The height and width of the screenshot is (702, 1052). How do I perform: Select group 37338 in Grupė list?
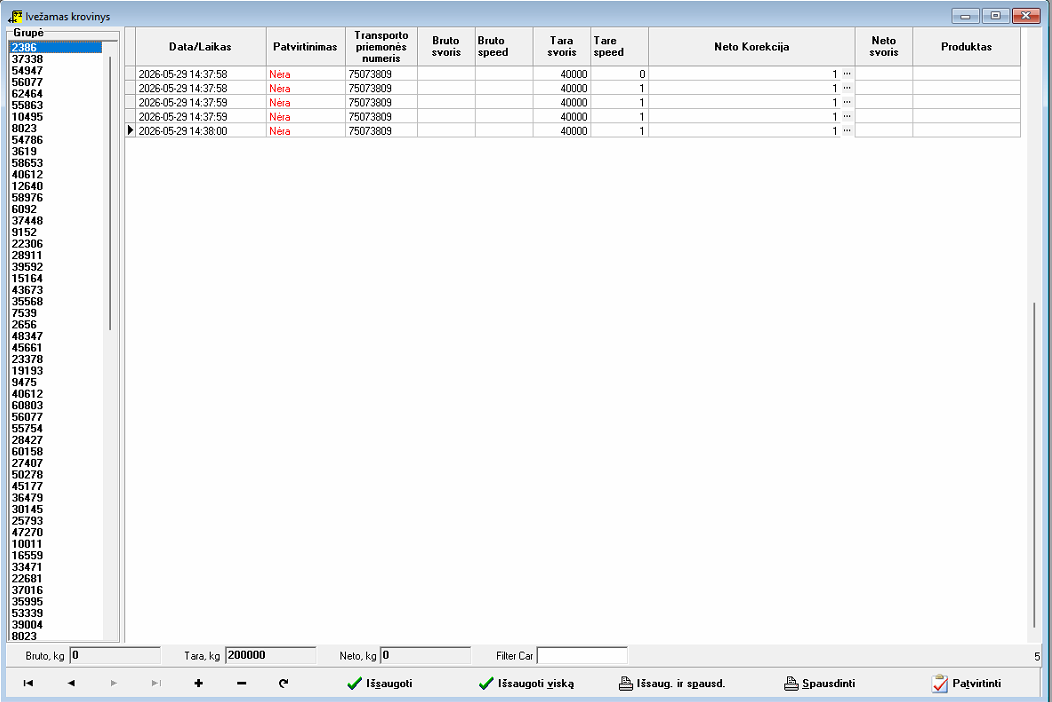click(x=56, y=59)
